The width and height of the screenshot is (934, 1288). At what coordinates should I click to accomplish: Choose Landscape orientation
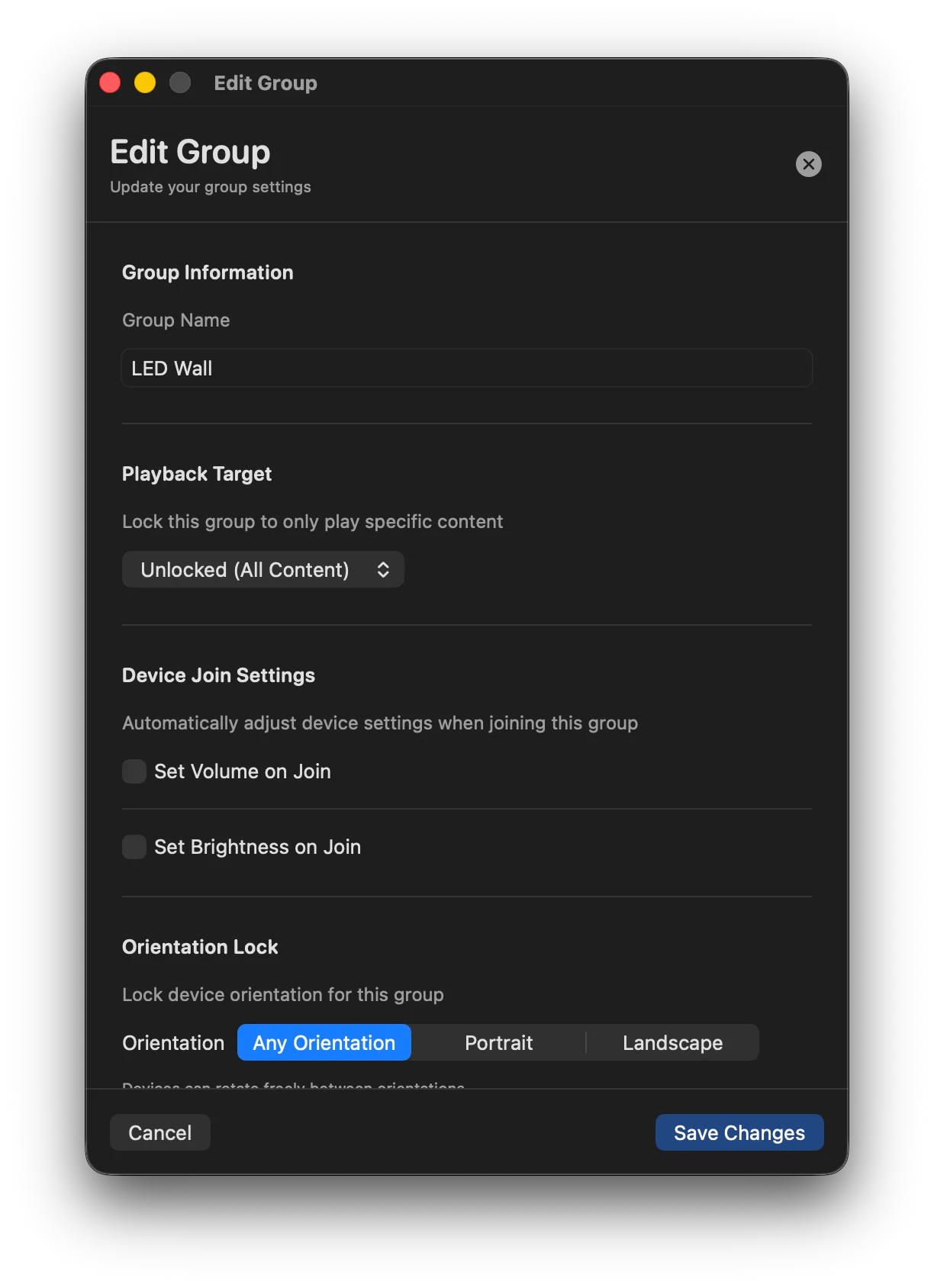click(672, 1043)
